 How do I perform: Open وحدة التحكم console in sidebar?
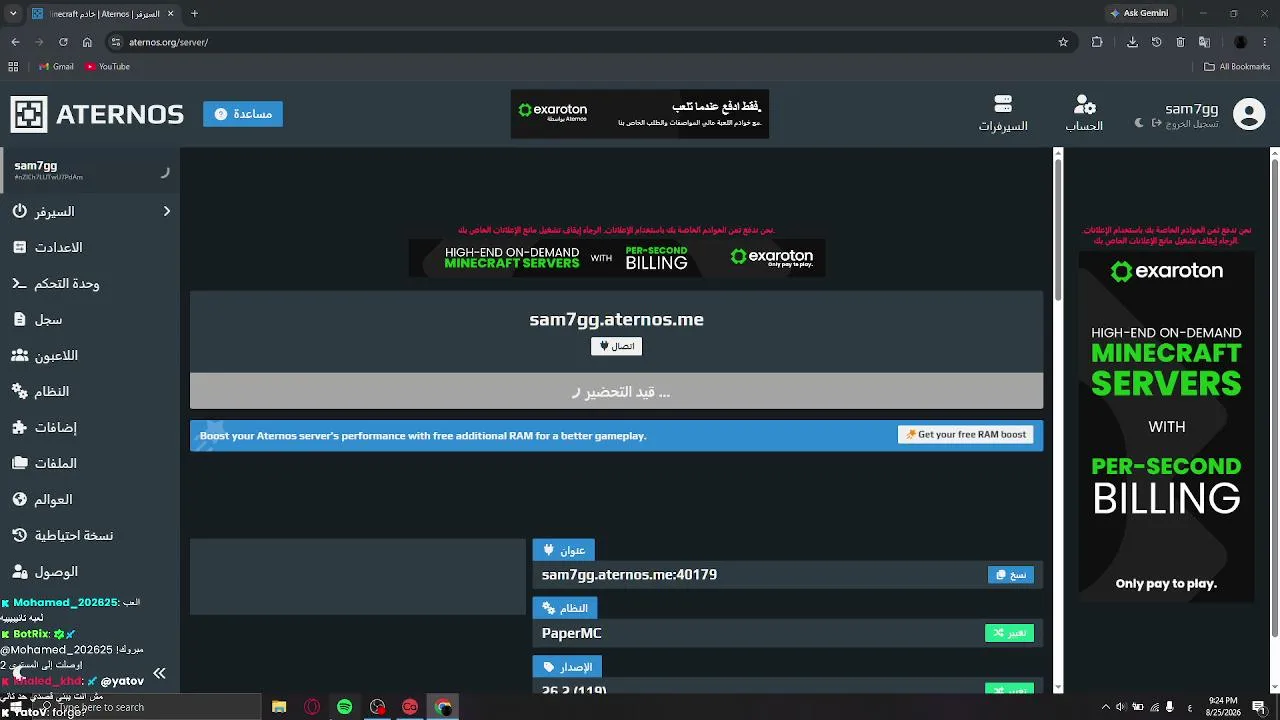point(56,284)
